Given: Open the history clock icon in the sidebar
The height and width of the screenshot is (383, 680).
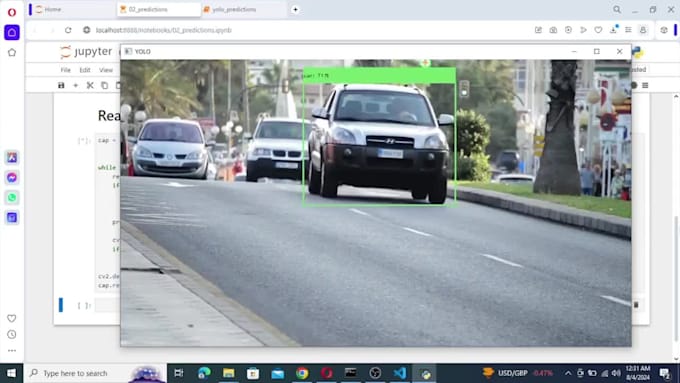Looking at the screenshot, I should pos(12,334).
